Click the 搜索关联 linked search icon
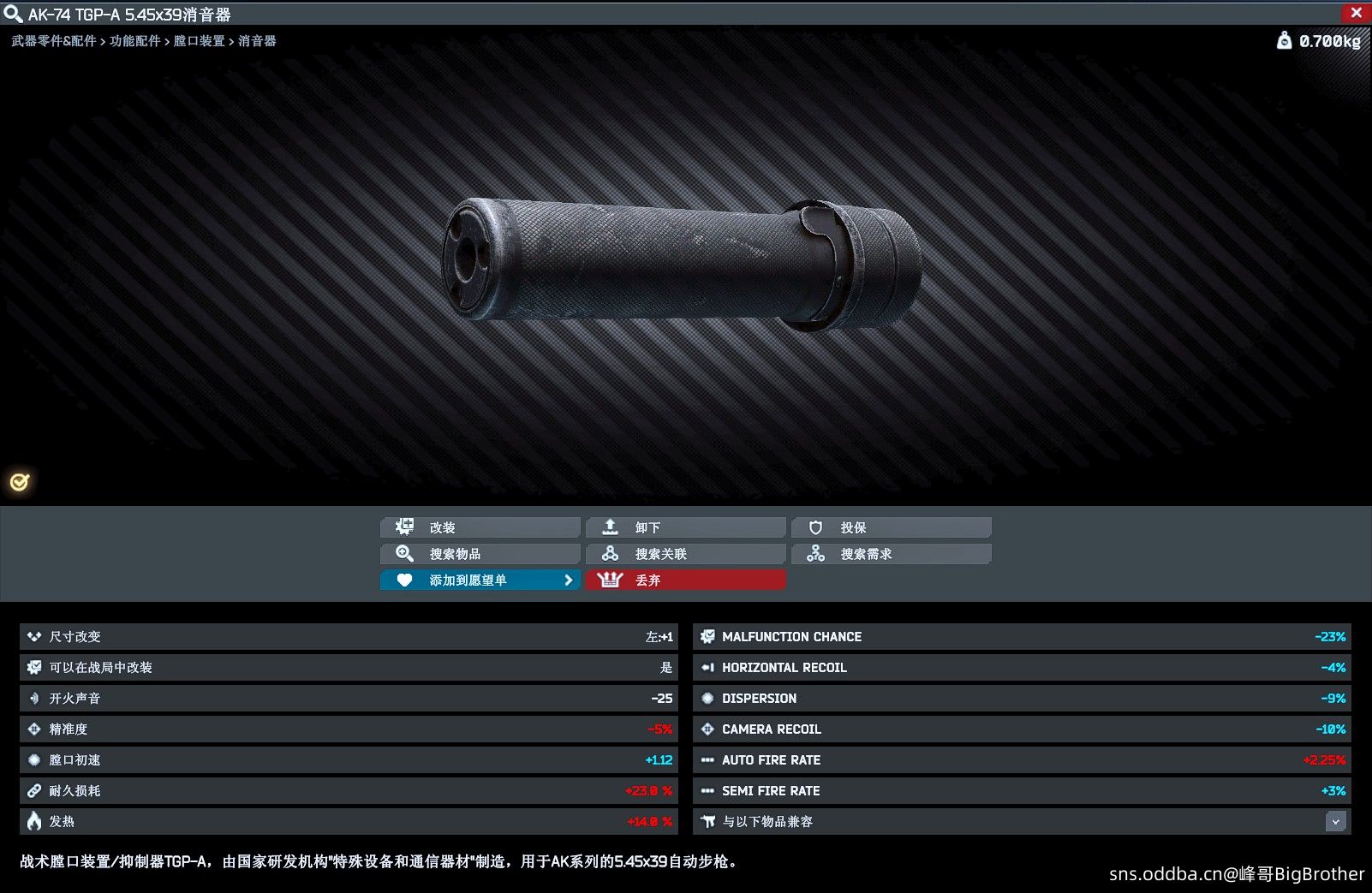The width and height of the screenshot is (1372, 893). pyautogui.click(x=610, y=554)
